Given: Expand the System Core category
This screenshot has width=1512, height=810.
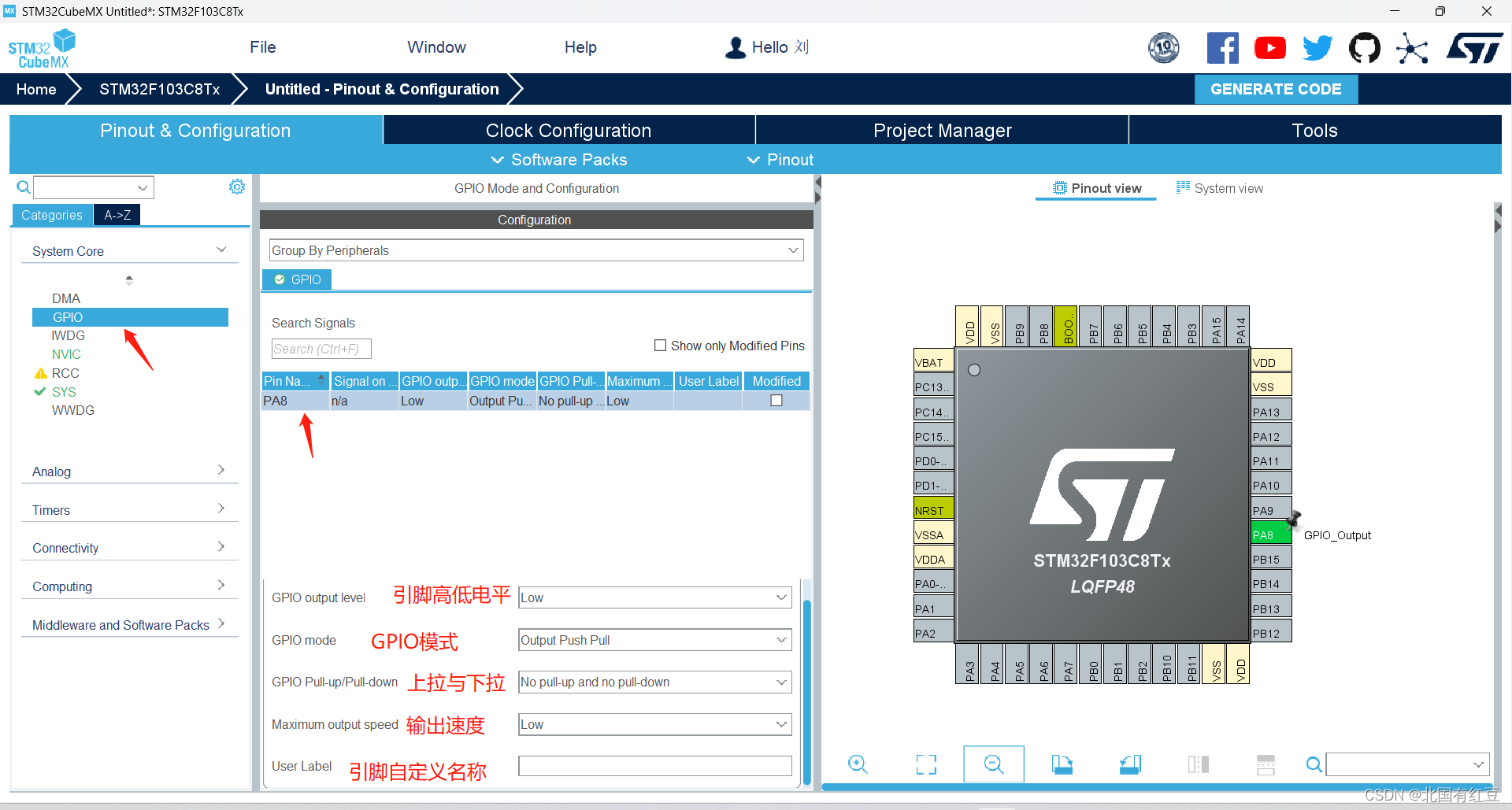Looking at the screenshot, I should pyautogui.click(x=130, y=251).
